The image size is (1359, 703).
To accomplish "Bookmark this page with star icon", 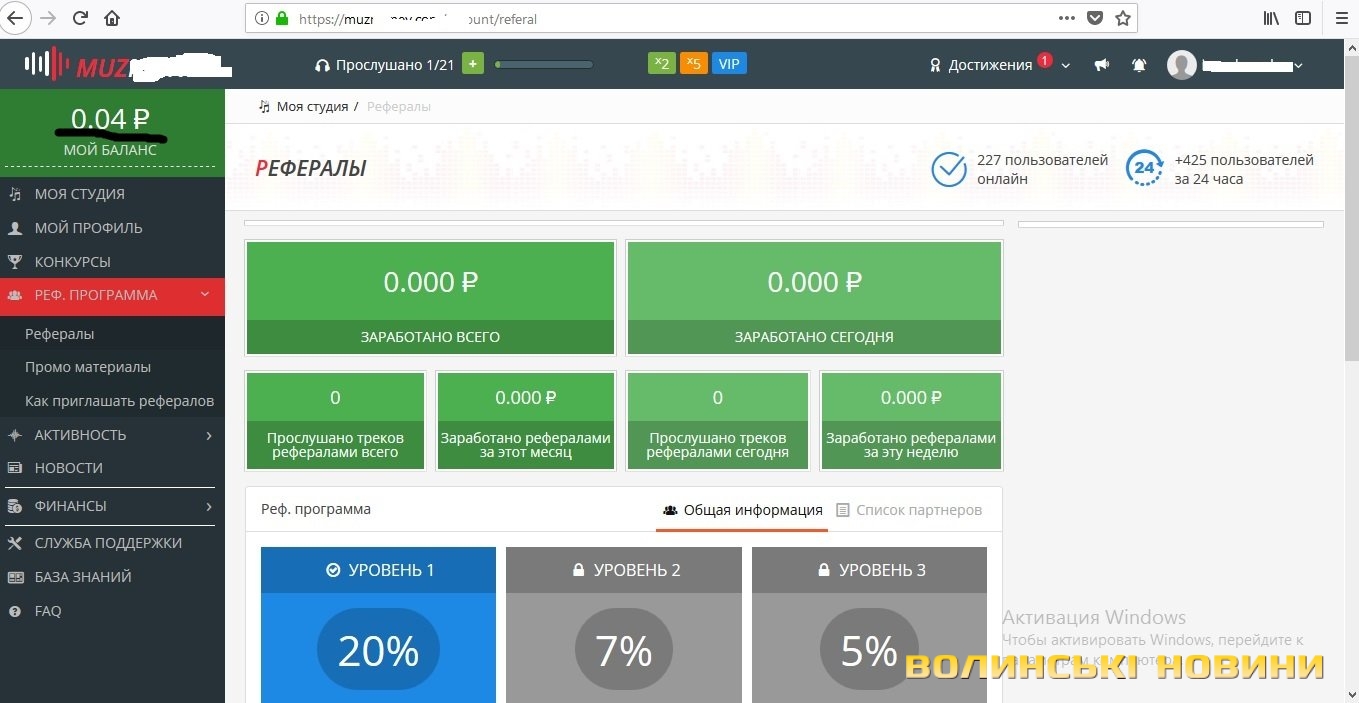I will pos(1123,18).
